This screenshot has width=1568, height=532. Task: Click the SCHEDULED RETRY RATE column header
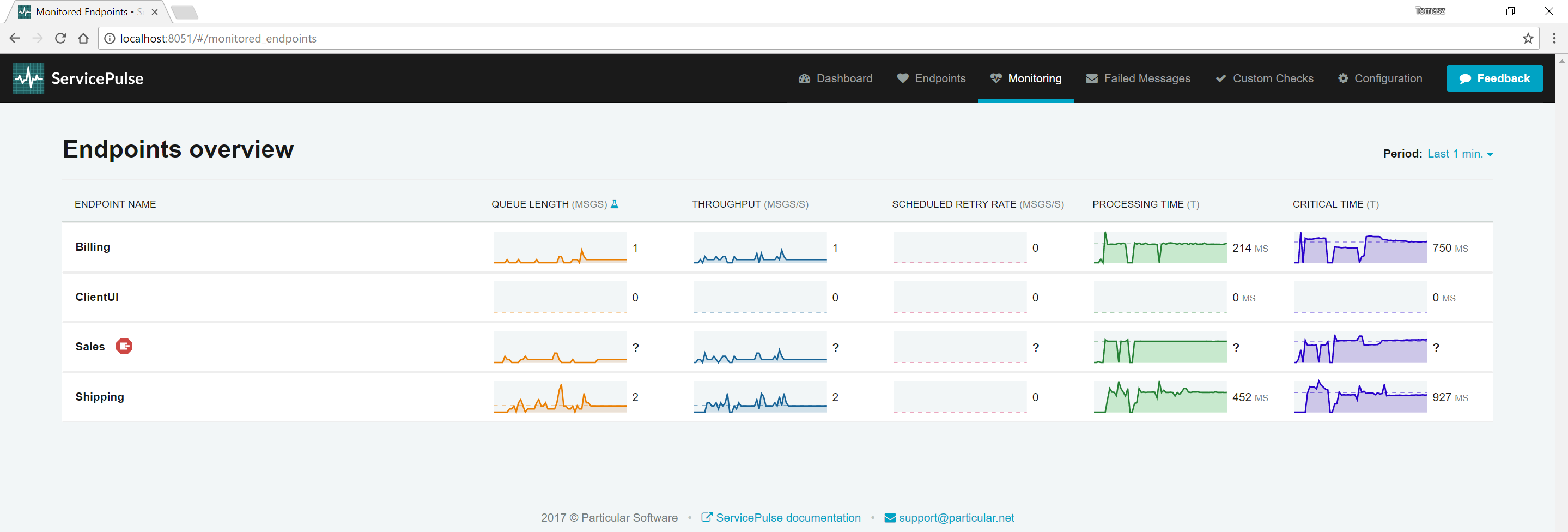tap(977, 204)
